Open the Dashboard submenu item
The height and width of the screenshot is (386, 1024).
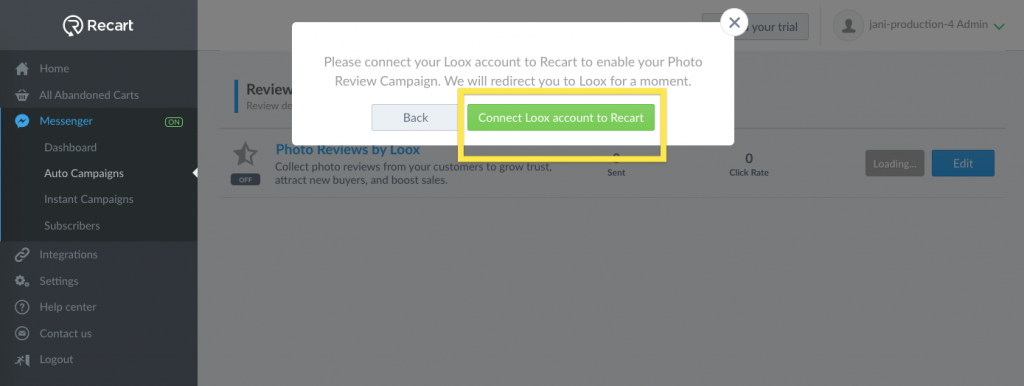coord(71,148)
